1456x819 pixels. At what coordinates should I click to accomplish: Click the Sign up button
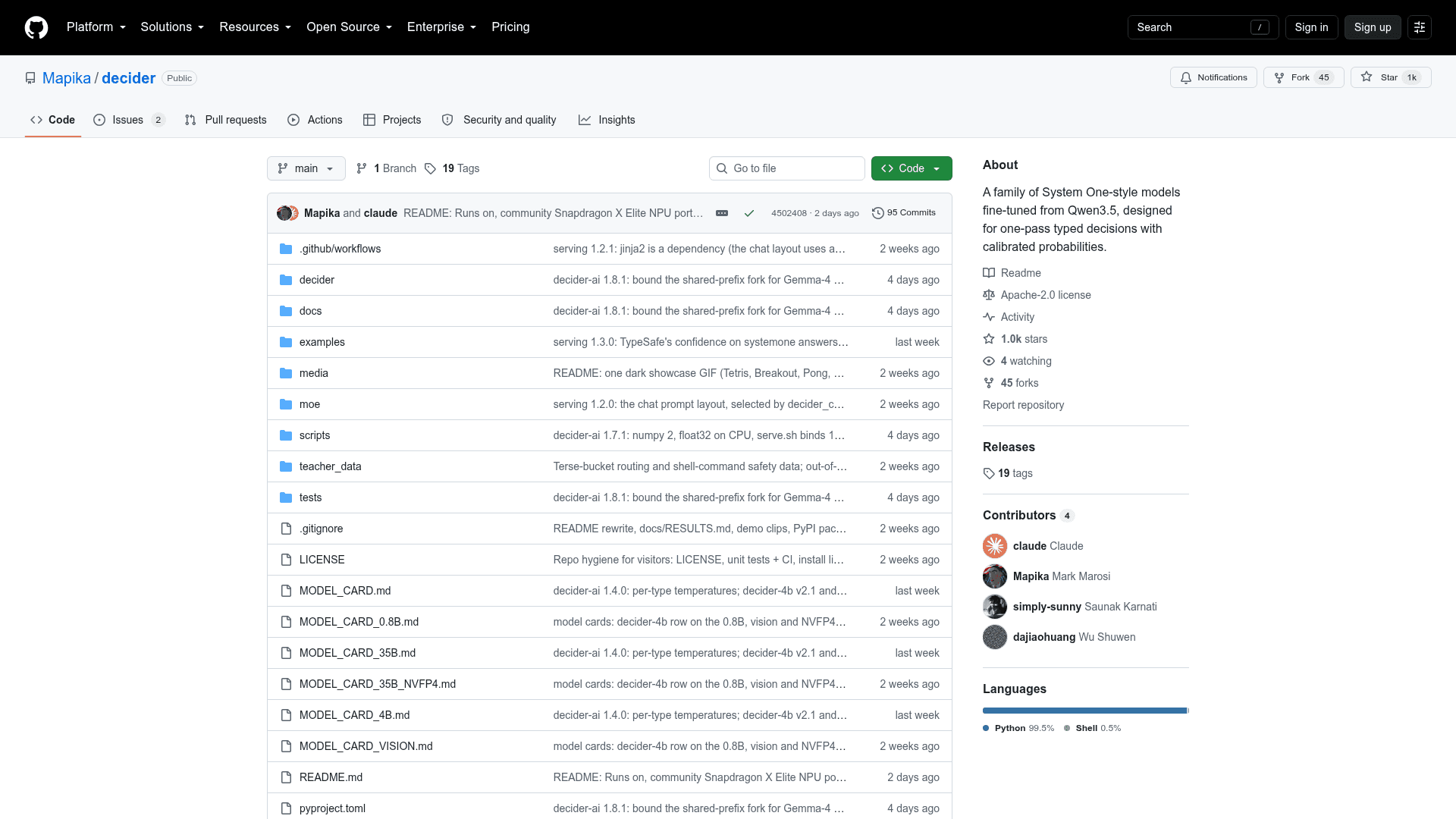1373,27
